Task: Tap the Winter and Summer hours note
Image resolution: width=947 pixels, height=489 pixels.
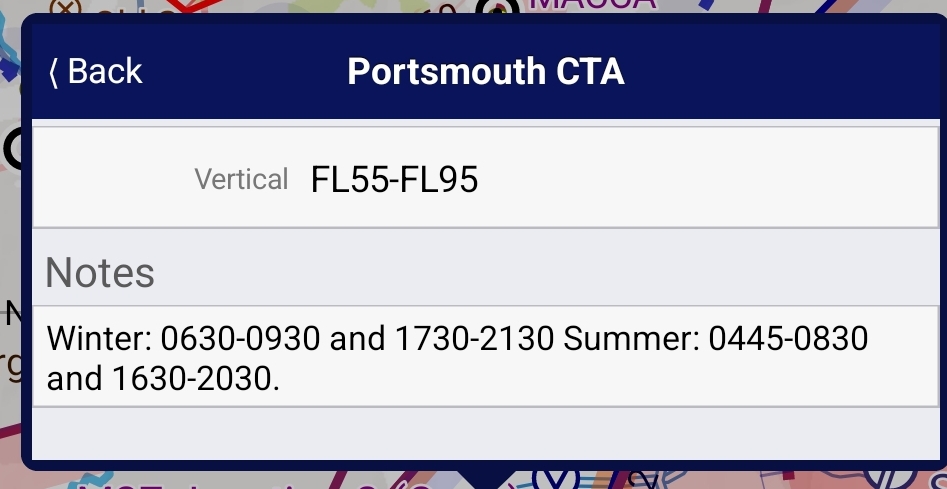Action: point(457,357)
